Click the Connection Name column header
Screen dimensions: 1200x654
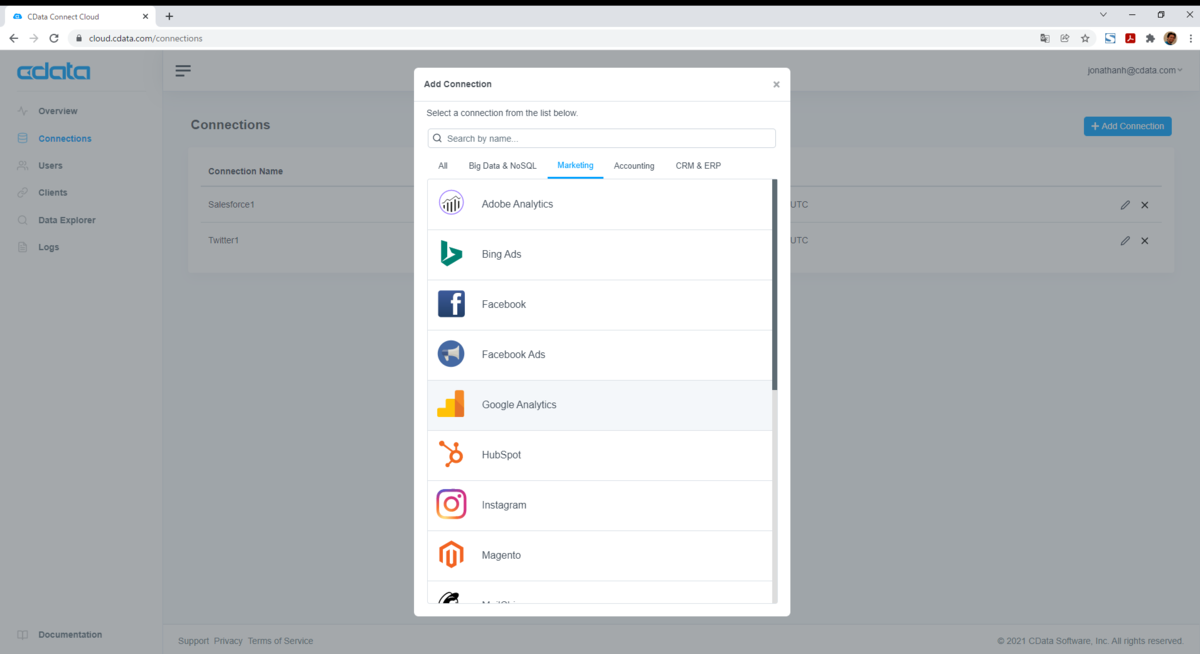[x=245, y=171]
